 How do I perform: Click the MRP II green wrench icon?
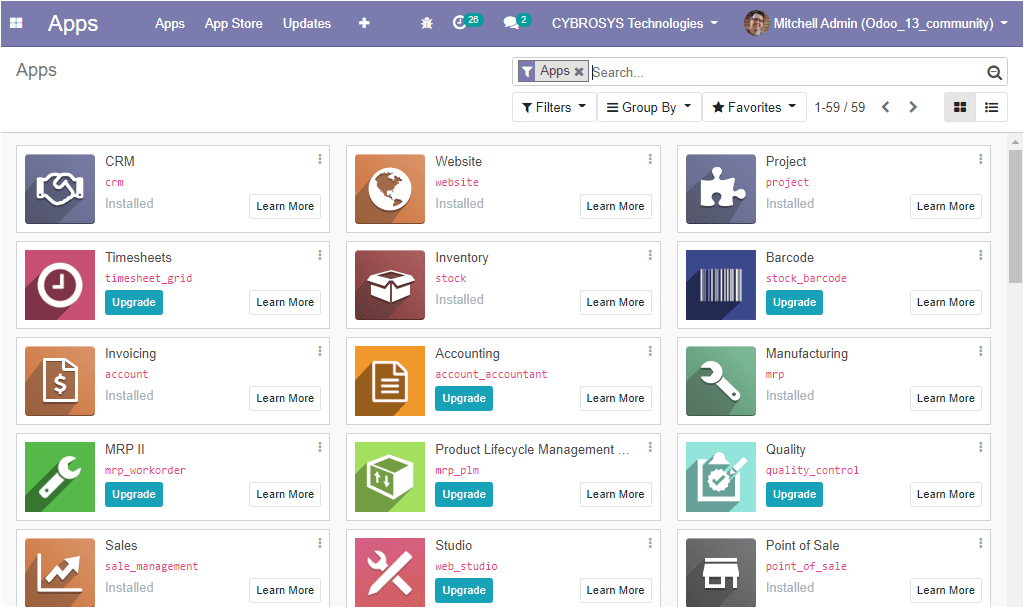coord(60,477)
